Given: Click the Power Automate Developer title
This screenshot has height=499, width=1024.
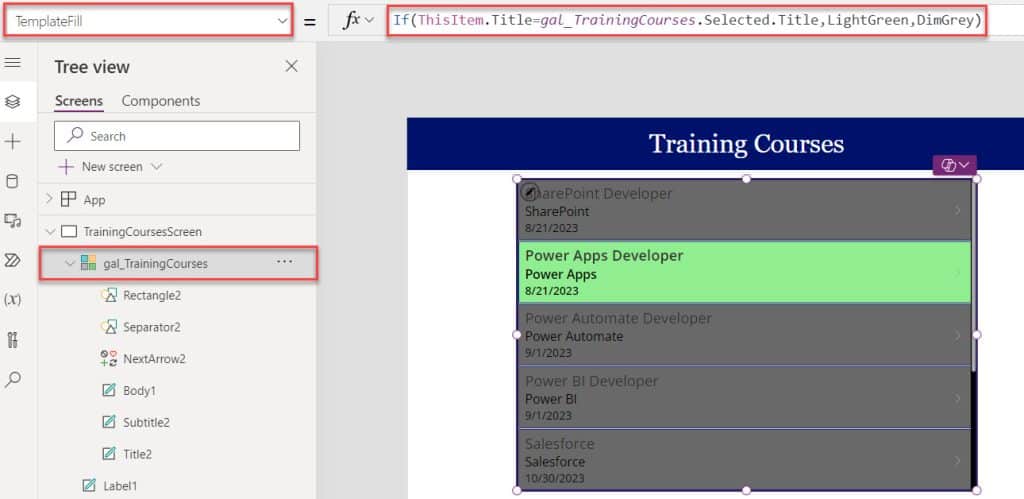Looking at the screenshot, I should [x=618, y=318].
